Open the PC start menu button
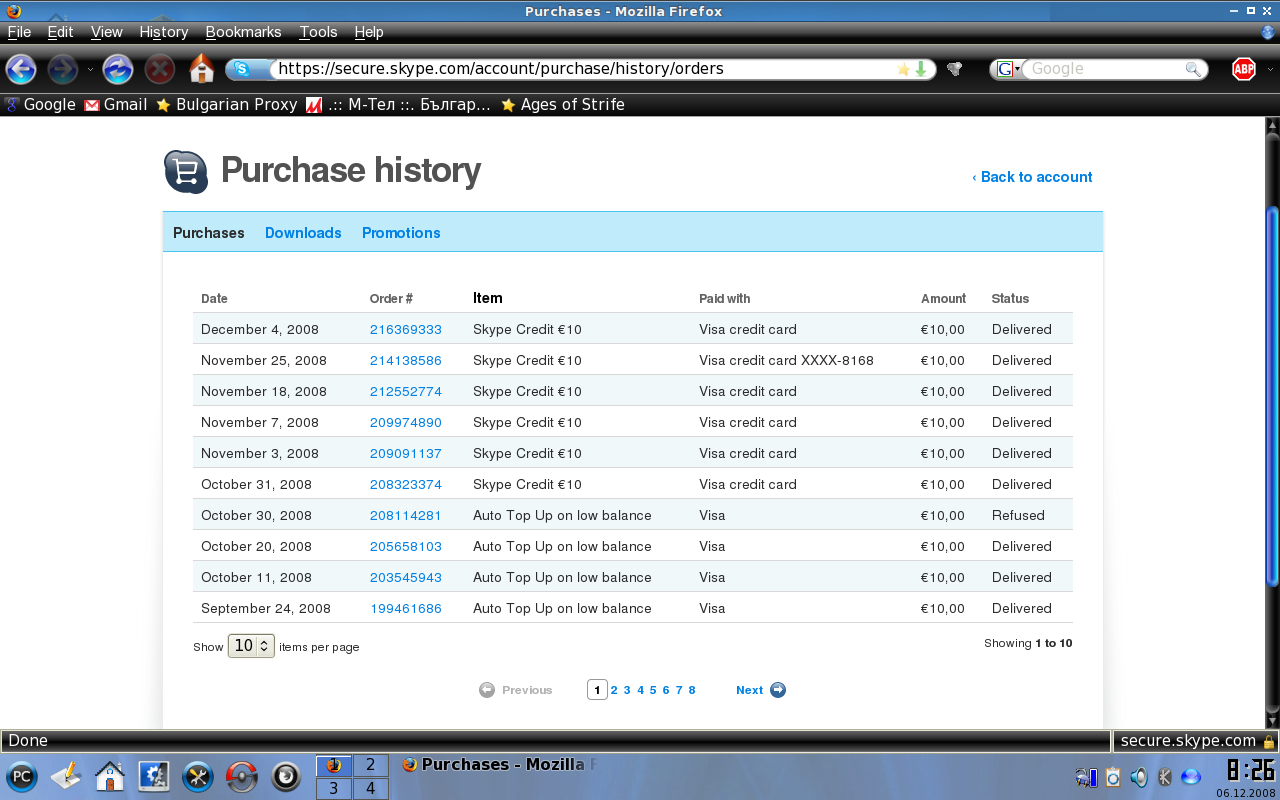Viewport: 1280px width, 800px height. click(22, 776)
